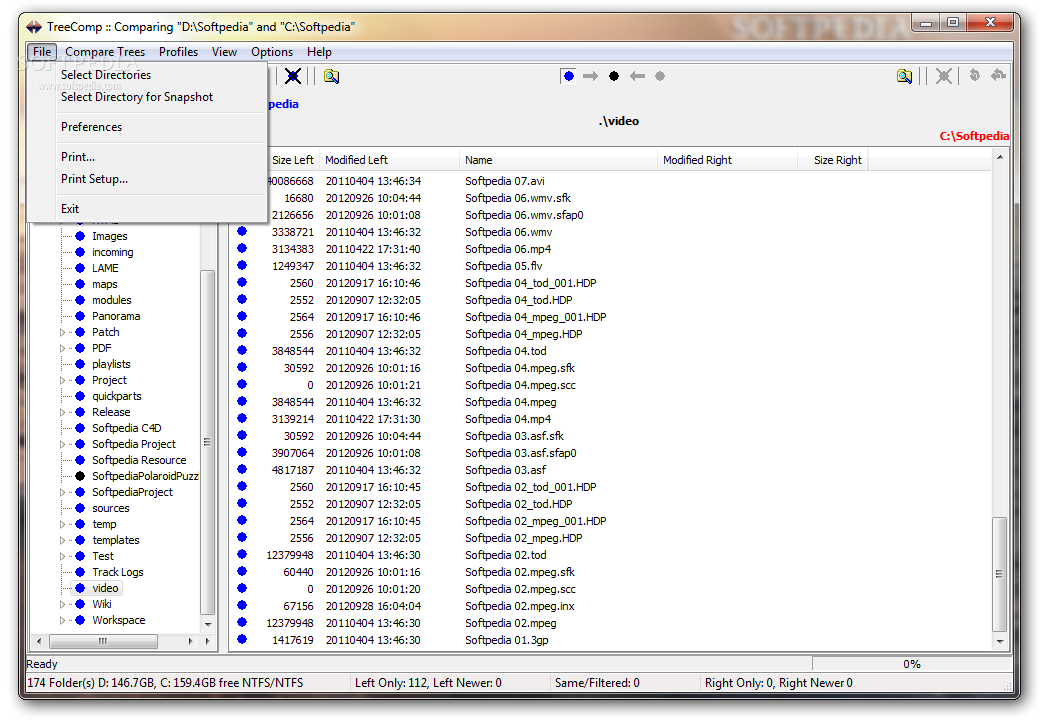Click the file list scrollbar down arrow
The image size is (1041, 720).
[999, 641]
